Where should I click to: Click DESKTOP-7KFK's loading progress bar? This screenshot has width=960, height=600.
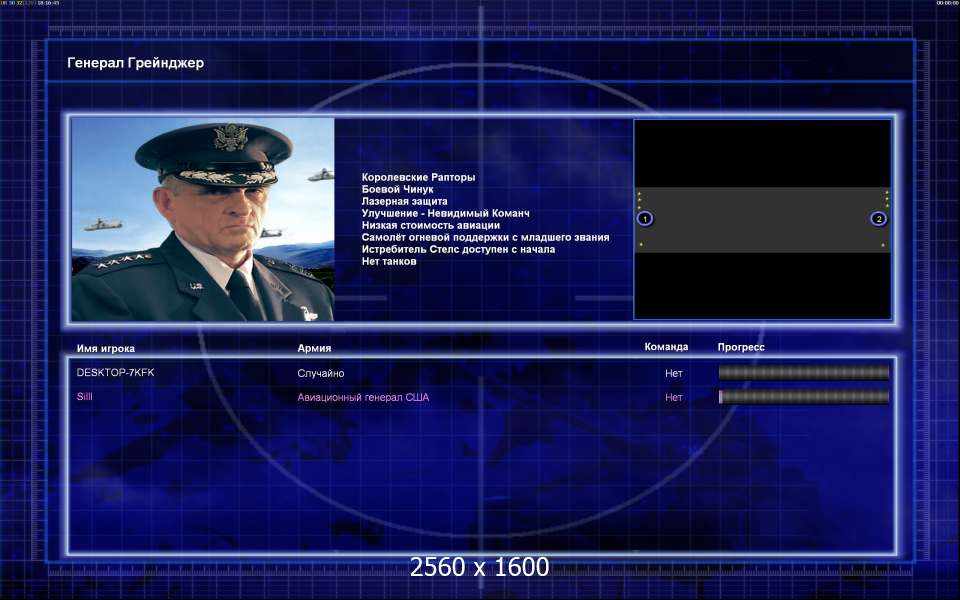803,373
